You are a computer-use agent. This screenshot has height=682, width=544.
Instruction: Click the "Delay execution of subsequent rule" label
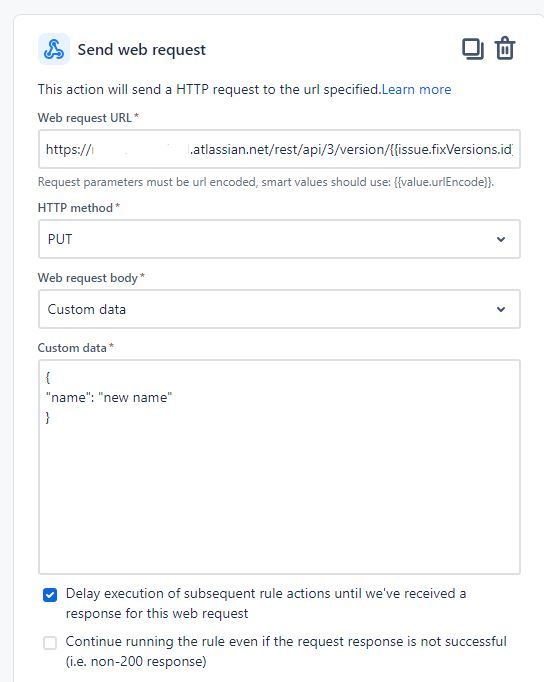click(266, 603)
